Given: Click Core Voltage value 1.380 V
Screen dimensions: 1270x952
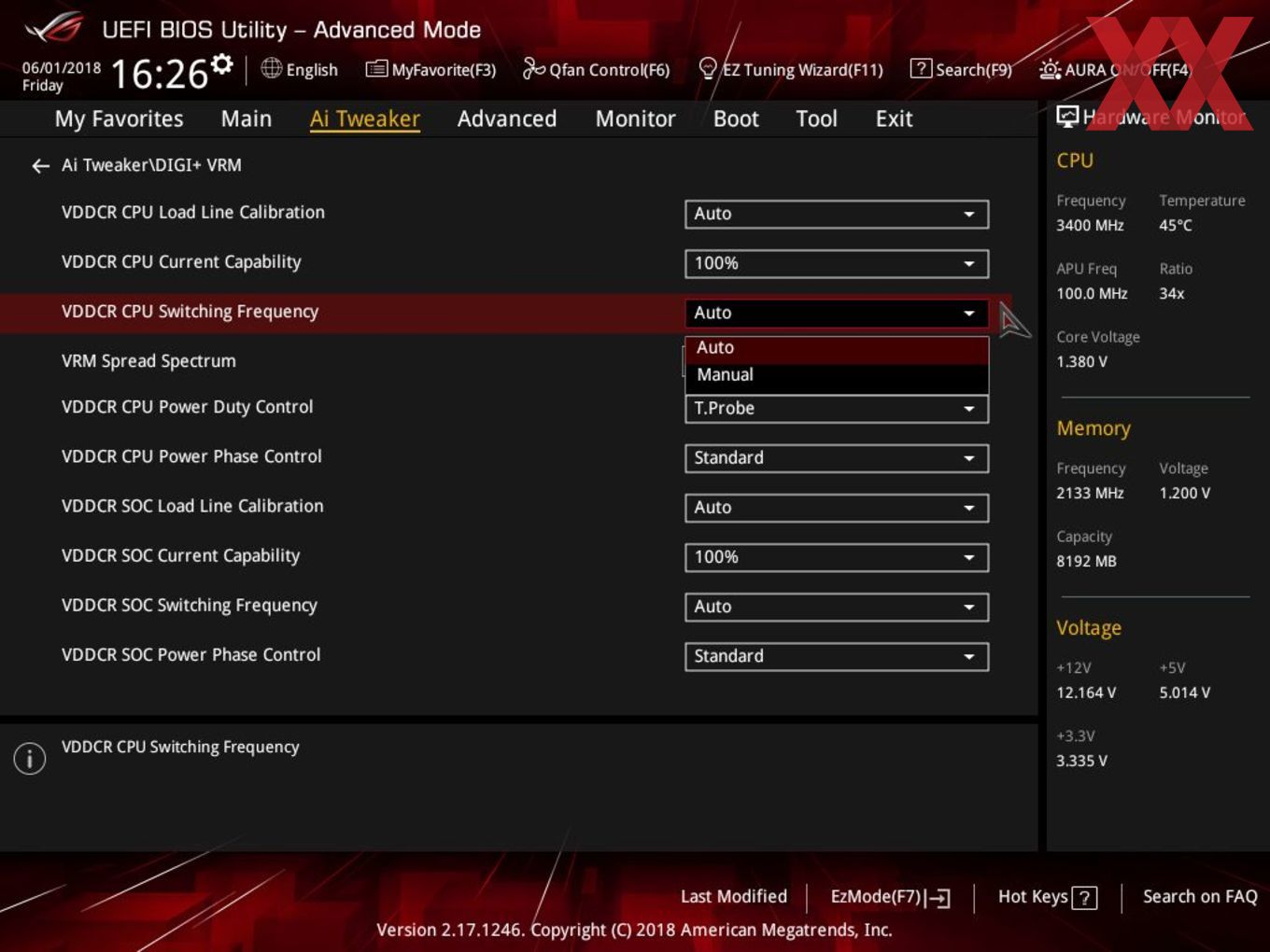Looking at the screenshot, I should (1081, 361).
